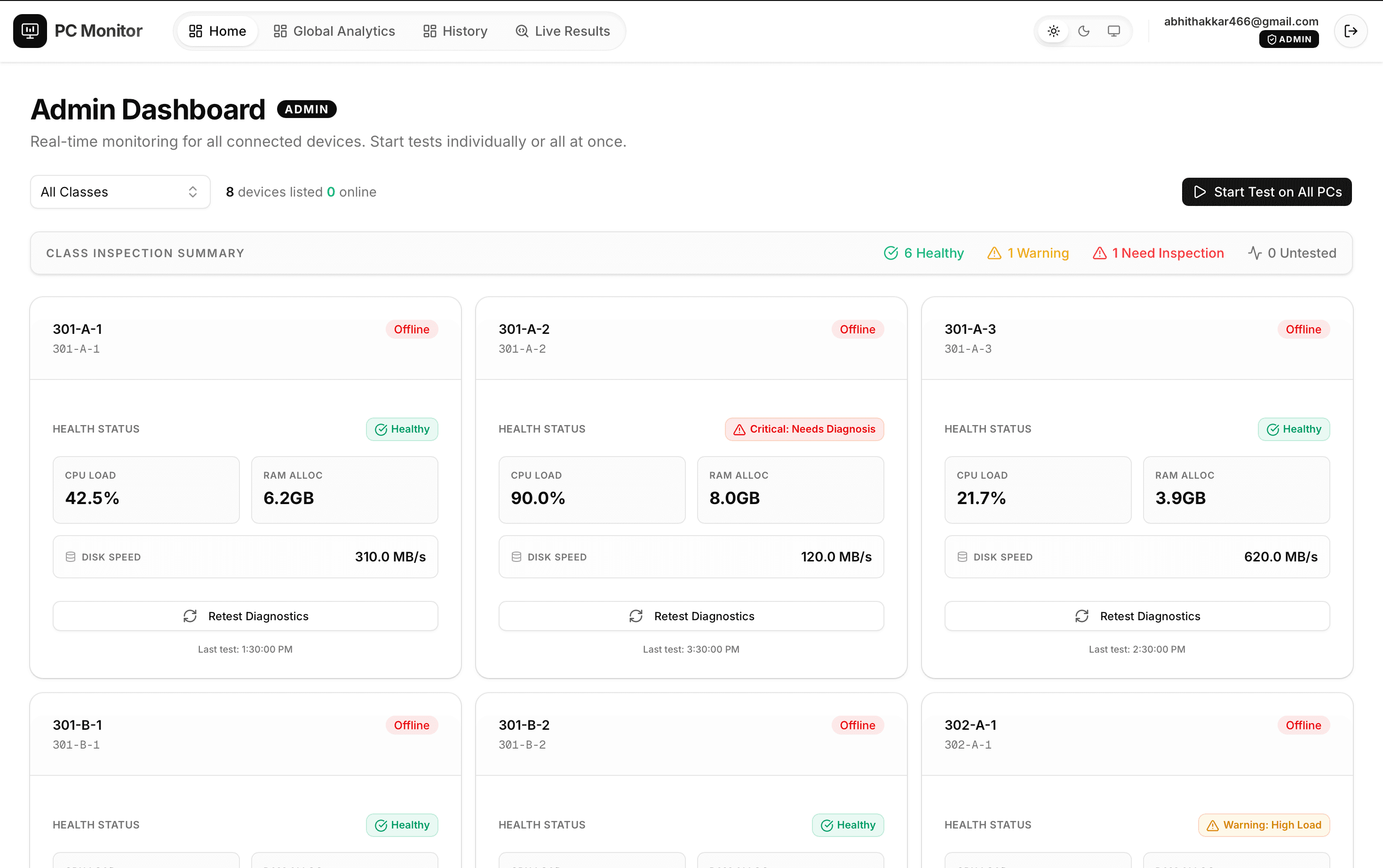
Task: Click the refresh icon on 301-A-3 Retest button
Action: [x=1082, y=616]
